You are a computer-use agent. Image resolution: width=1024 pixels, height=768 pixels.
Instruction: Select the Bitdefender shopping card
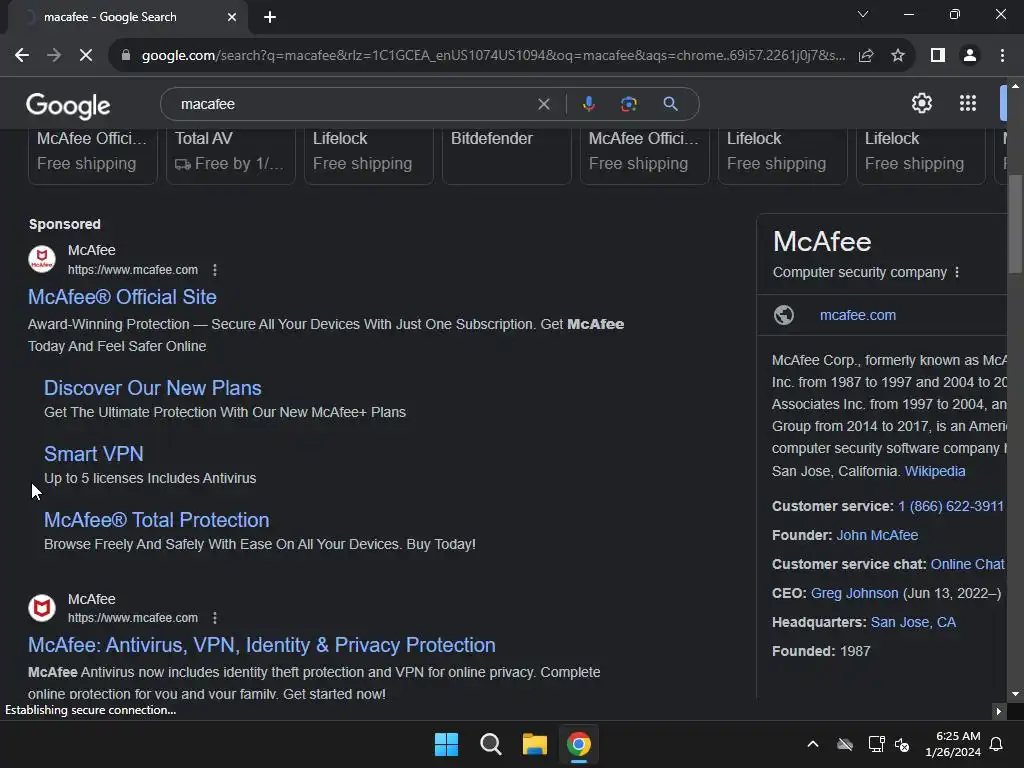[506, 156]
